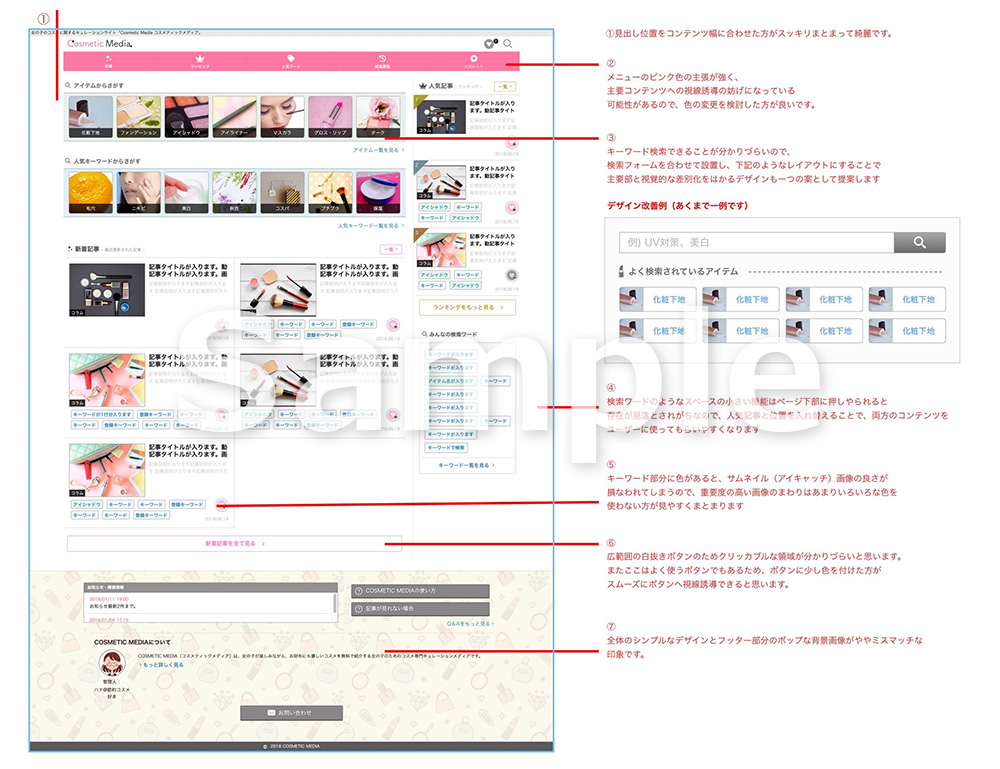Click 一覧 button beside 新着記事 heading
Screen dimensions: 1000x769
pos(390,249)
